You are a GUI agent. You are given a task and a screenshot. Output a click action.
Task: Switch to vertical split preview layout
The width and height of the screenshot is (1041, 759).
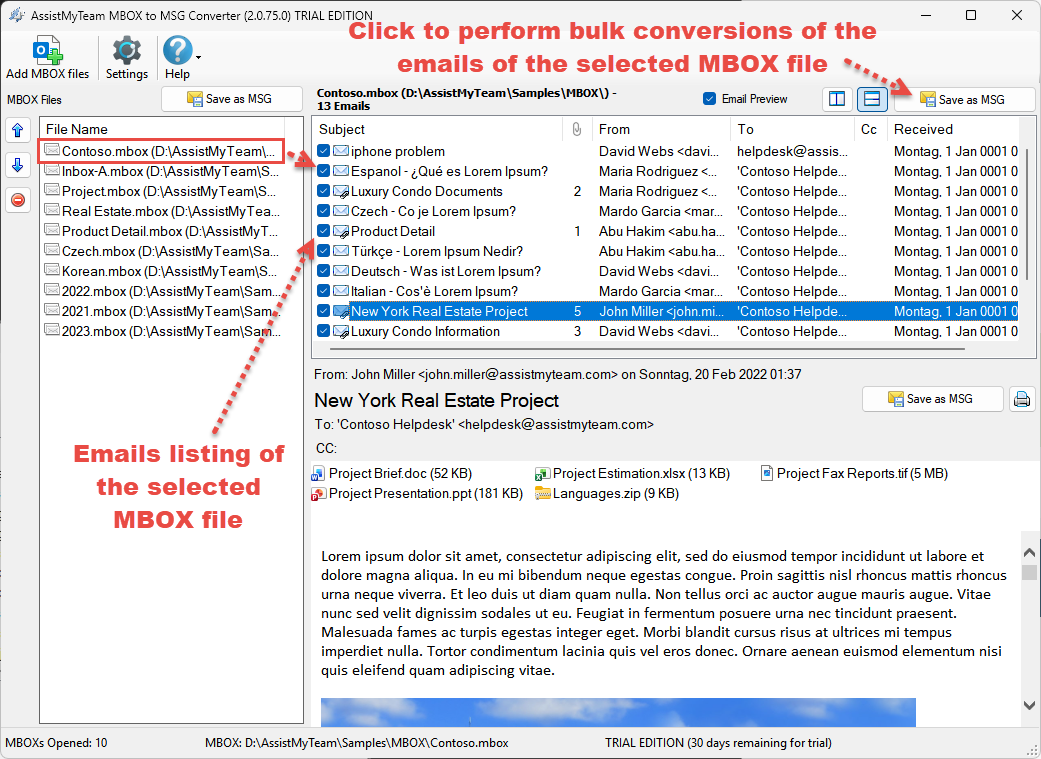[837, 99]
